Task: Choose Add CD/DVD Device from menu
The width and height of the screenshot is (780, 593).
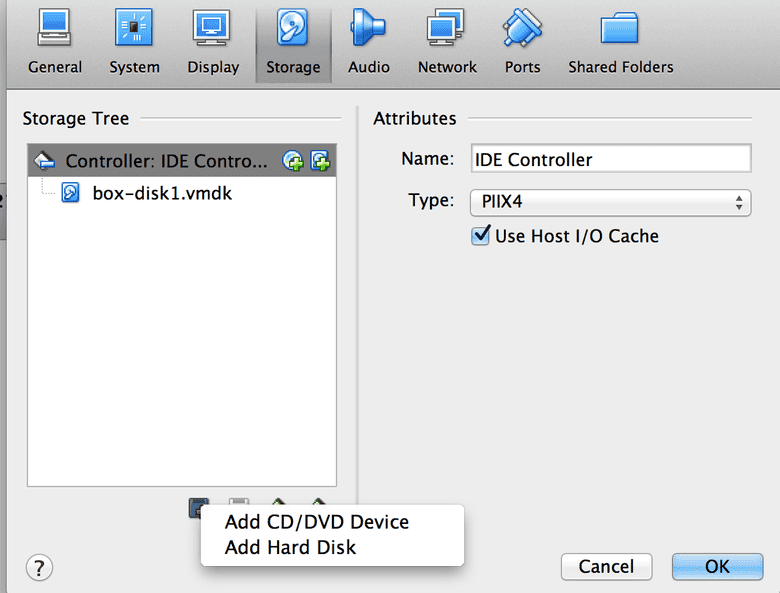Action: 332,522
